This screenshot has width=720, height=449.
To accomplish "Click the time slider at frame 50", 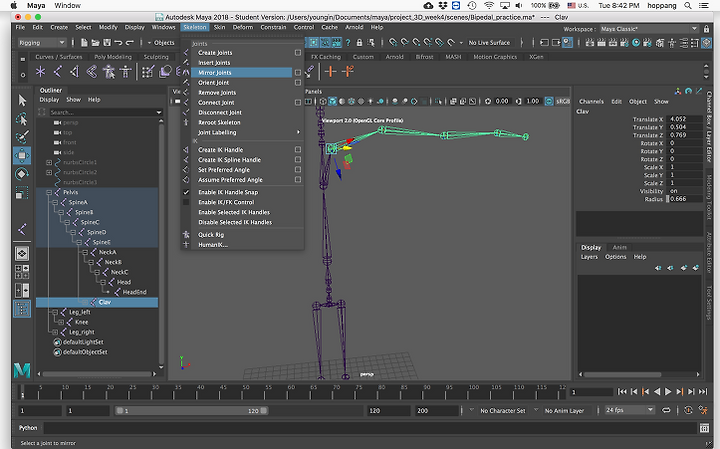I will [x=245, y=392].
